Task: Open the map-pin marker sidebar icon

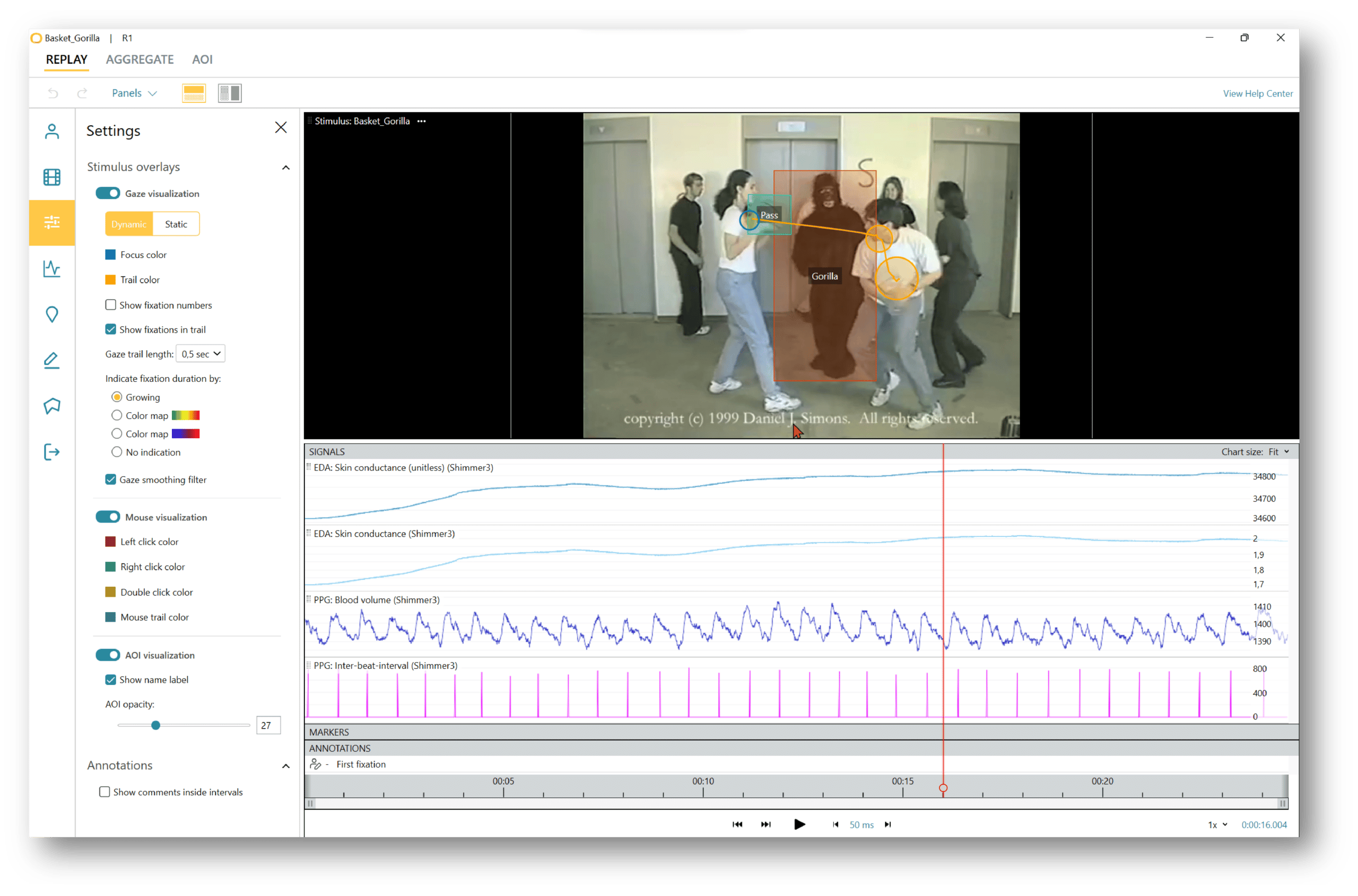Action: [x=52, y=315]
